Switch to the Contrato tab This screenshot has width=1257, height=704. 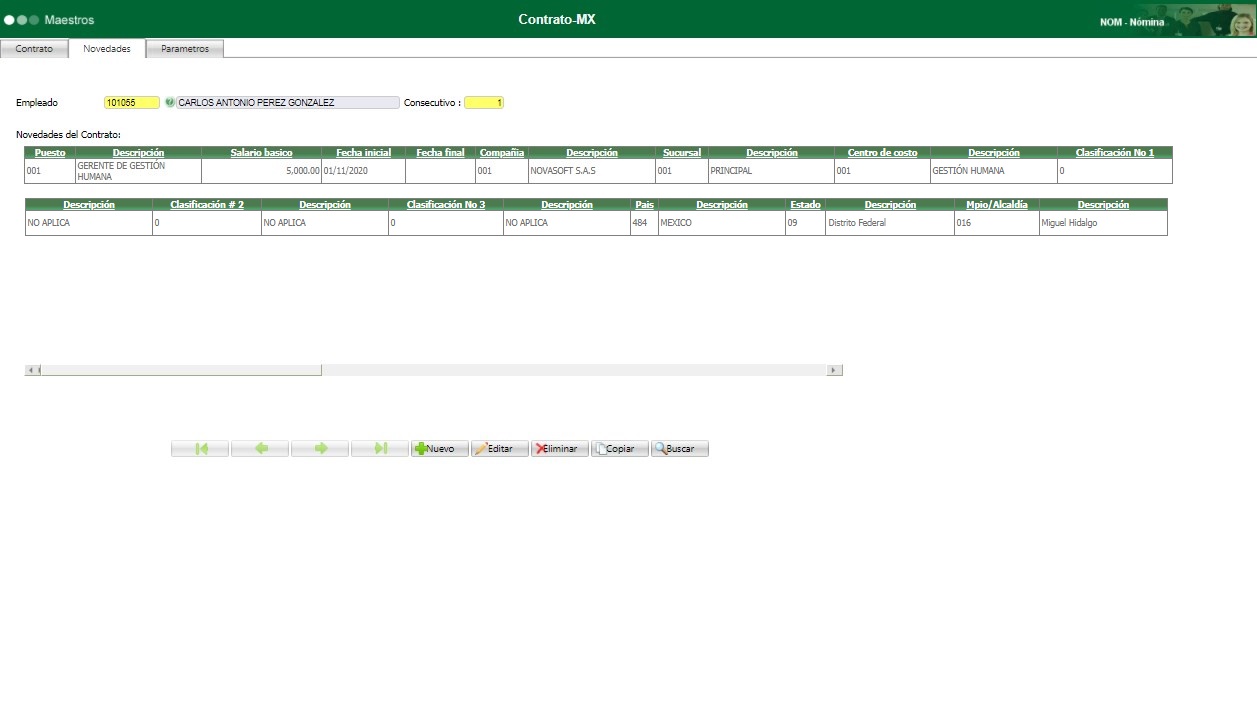34,48
